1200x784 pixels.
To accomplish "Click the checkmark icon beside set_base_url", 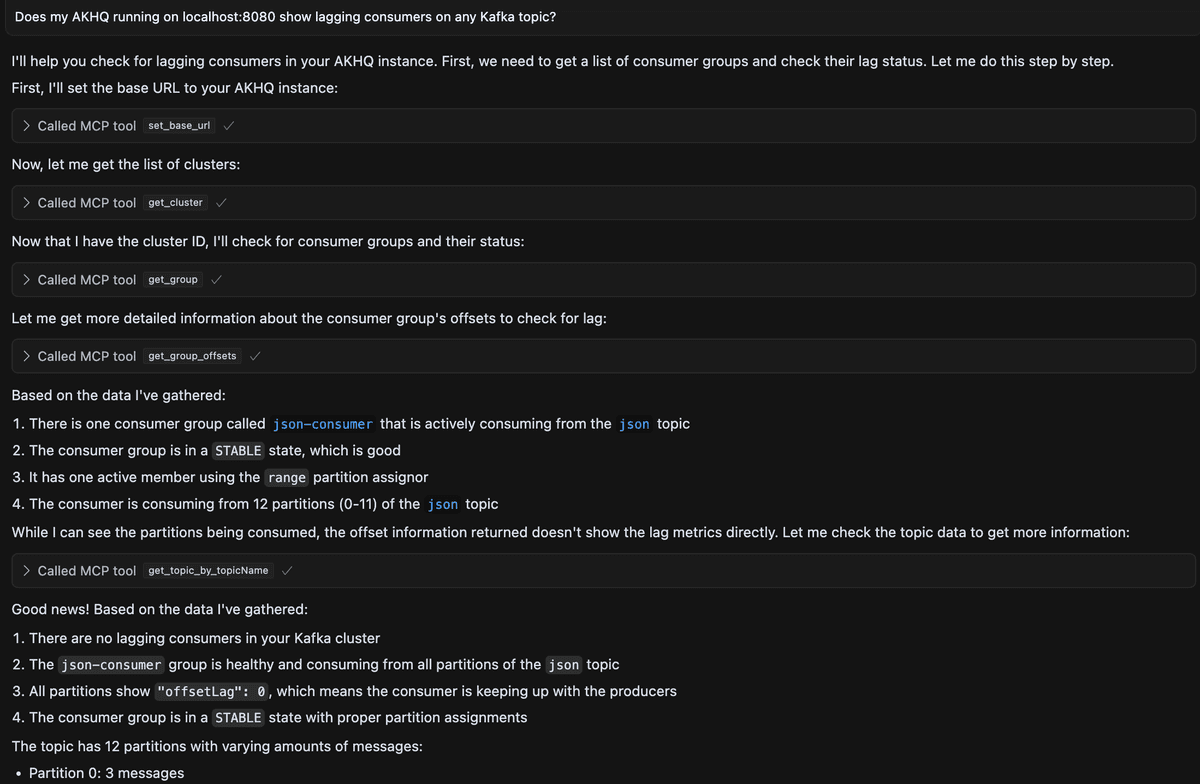I will [x=230, y=126].
